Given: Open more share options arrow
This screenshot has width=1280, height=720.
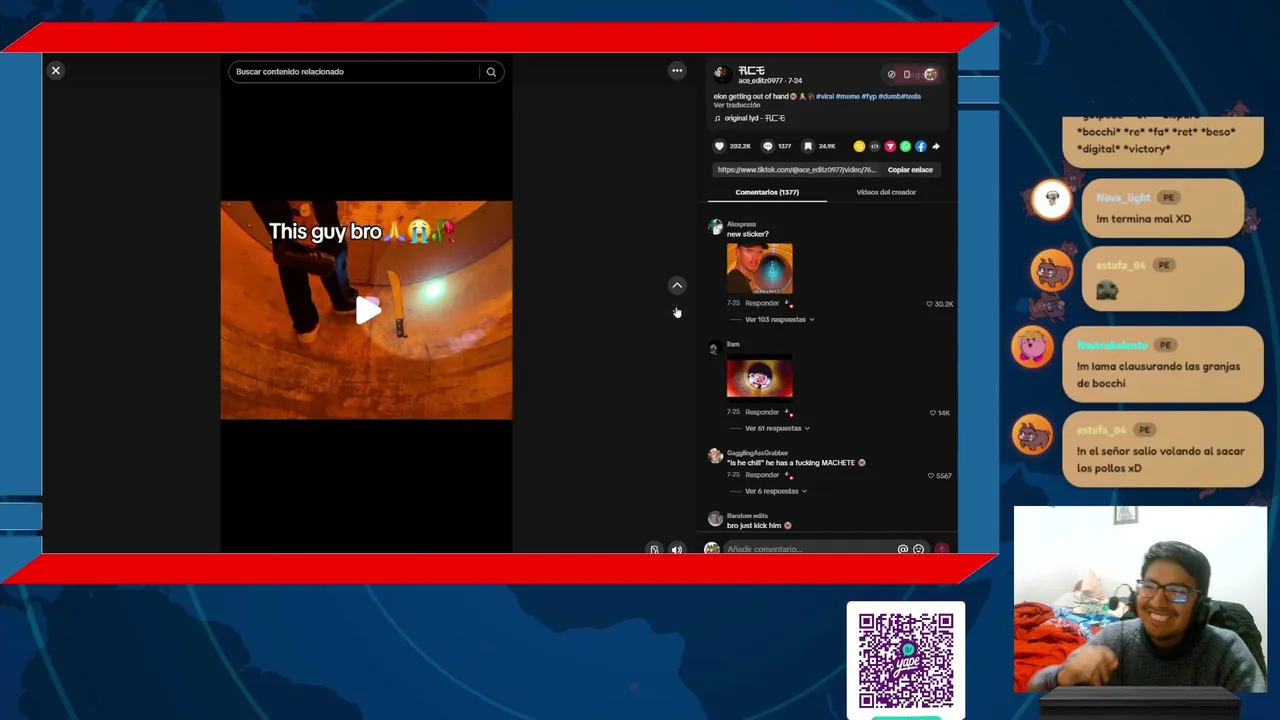Looking at the screenshot, I should (x=936, y=146).
